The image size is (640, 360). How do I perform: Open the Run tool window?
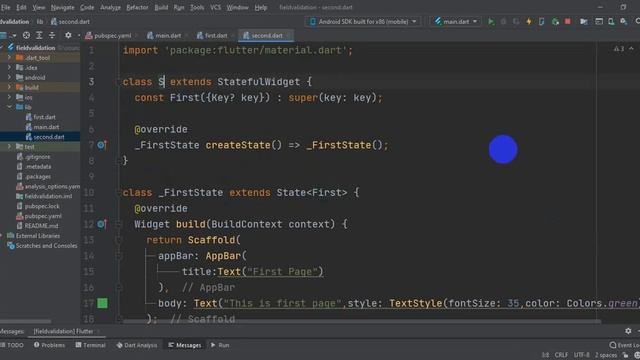(x=220, y=345)
